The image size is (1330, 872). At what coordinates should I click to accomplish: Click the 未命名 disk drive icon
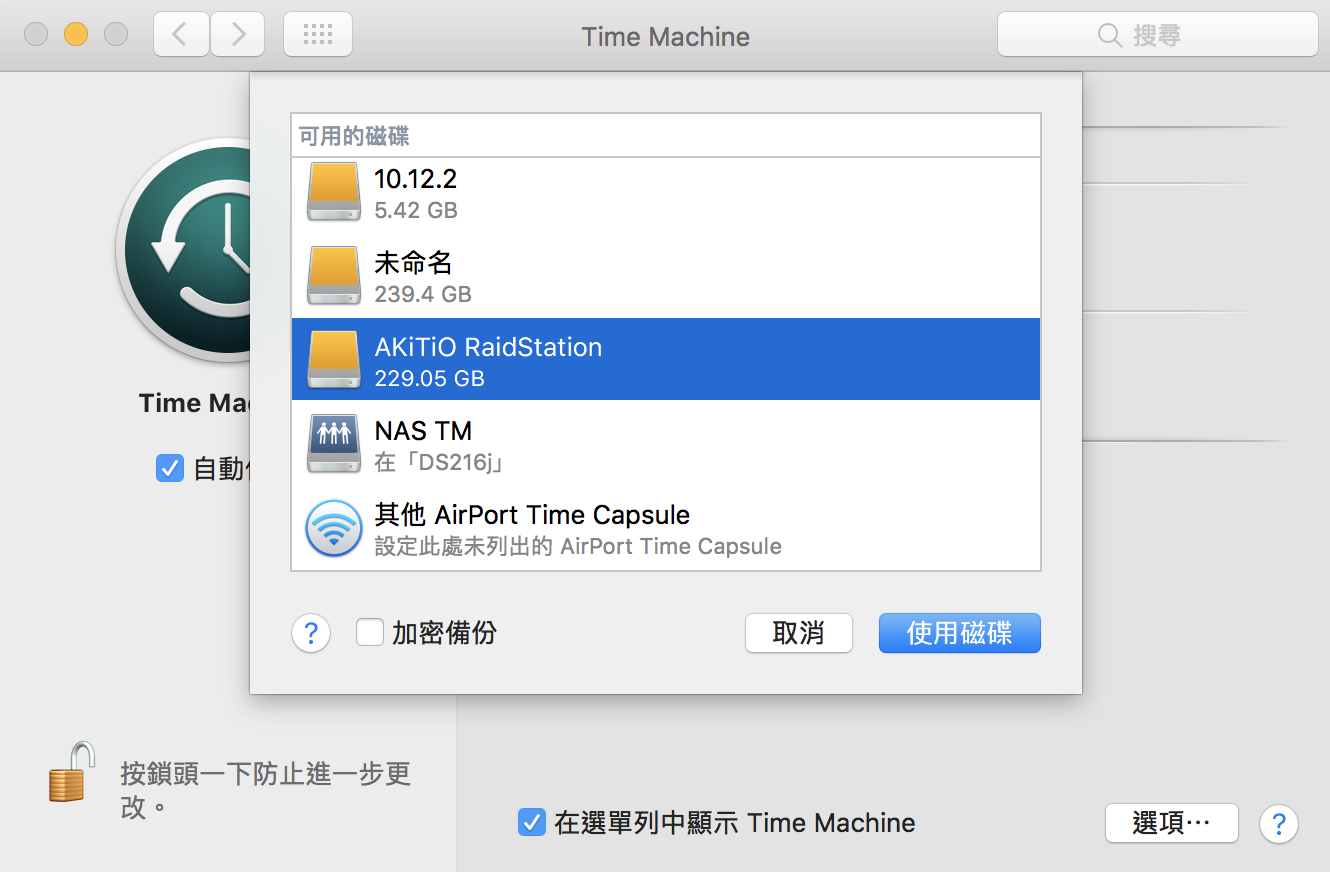pyautogui.click(x=333, y=276)
